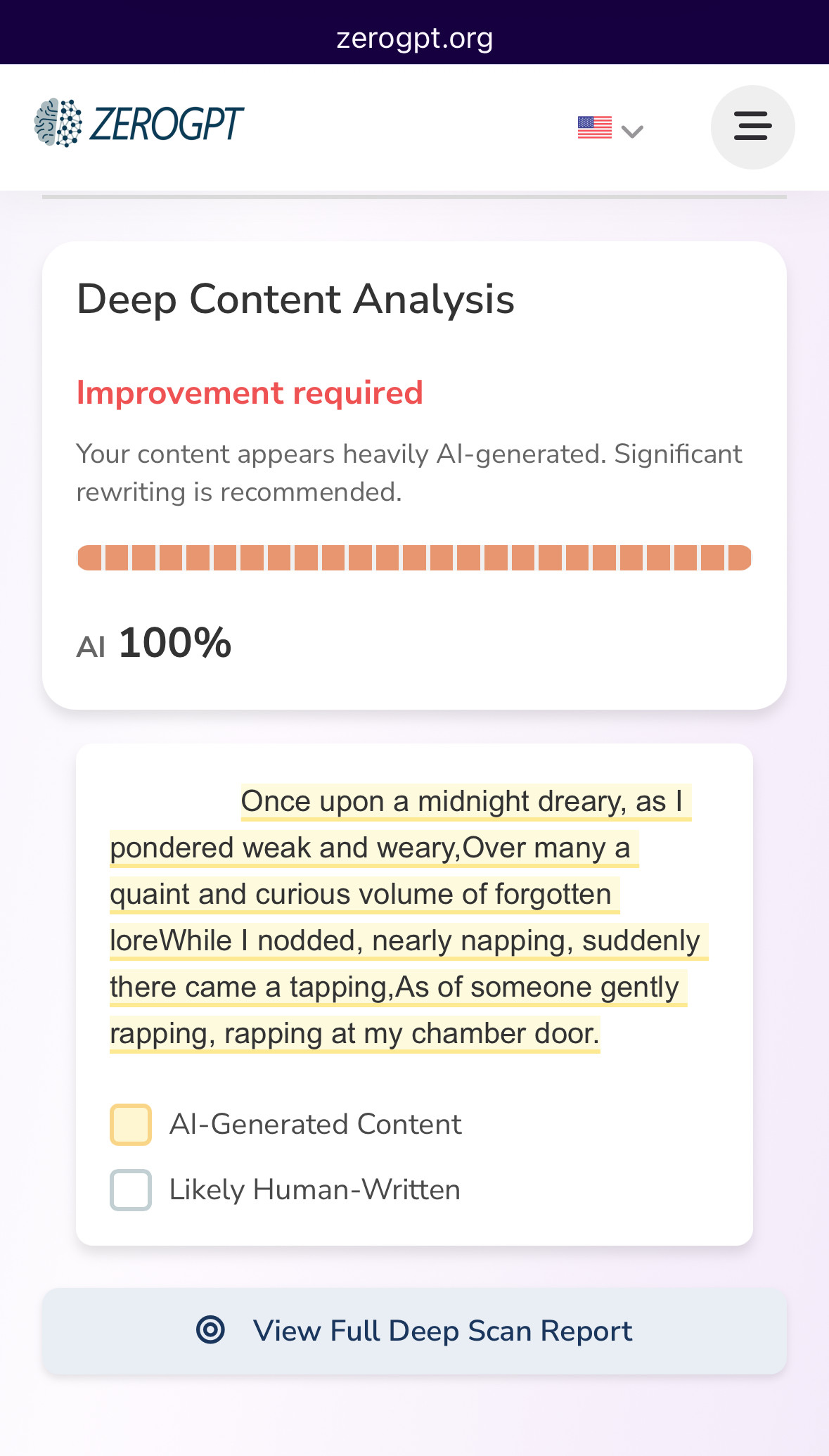This screenshot has height=1456, width=829.
Task: Click the ZEROGPT wordmark text
Action: [167, 124]
